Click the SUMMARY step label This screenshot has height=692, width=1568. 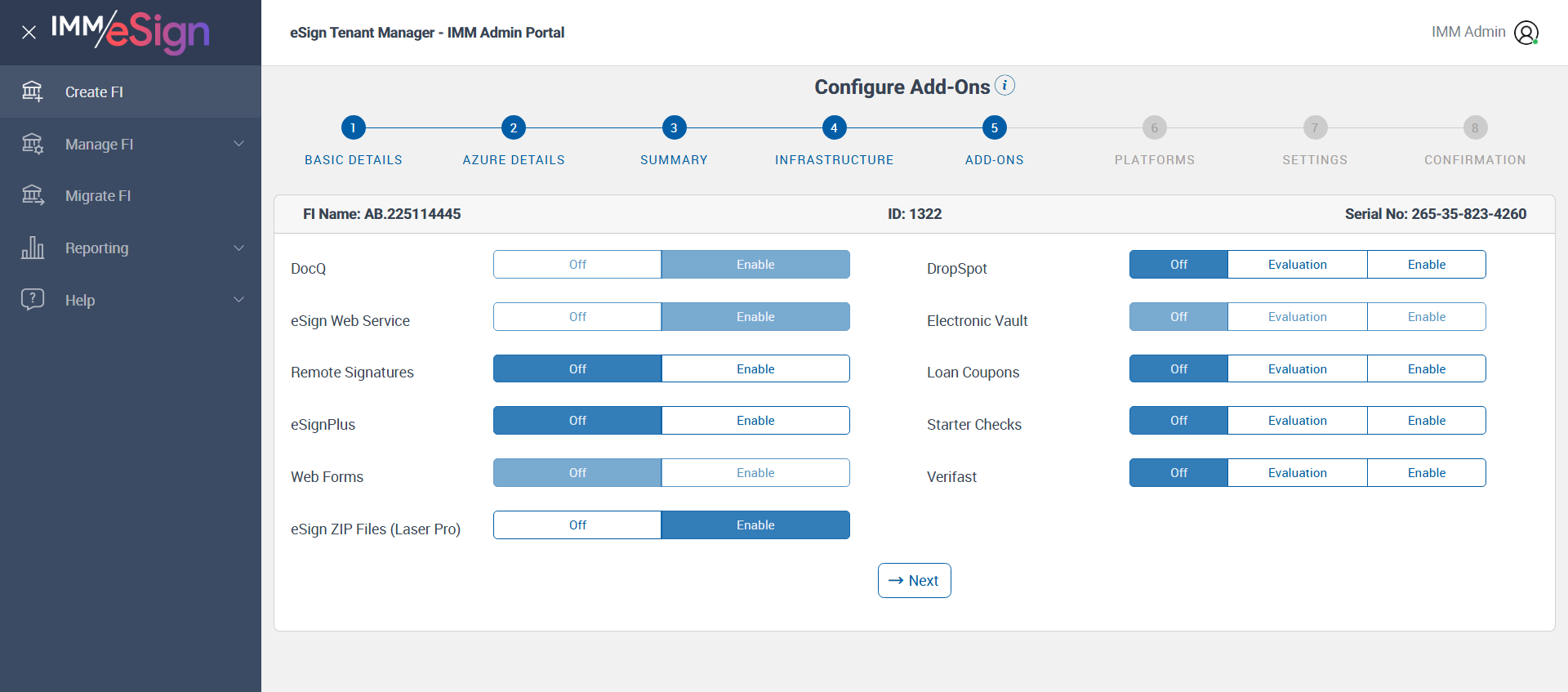pos(674,160)
